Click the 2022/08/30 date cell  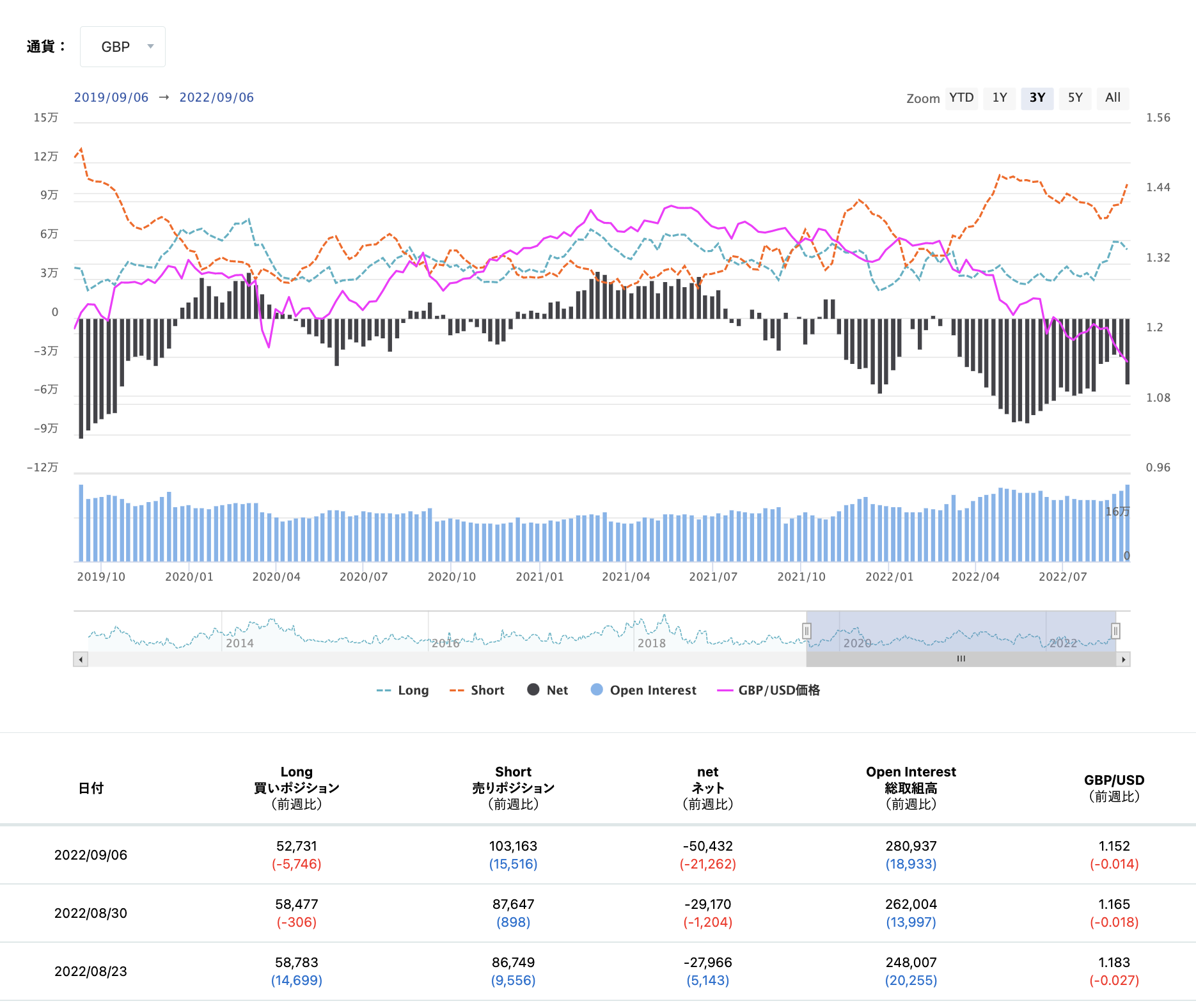pos(91,913)
